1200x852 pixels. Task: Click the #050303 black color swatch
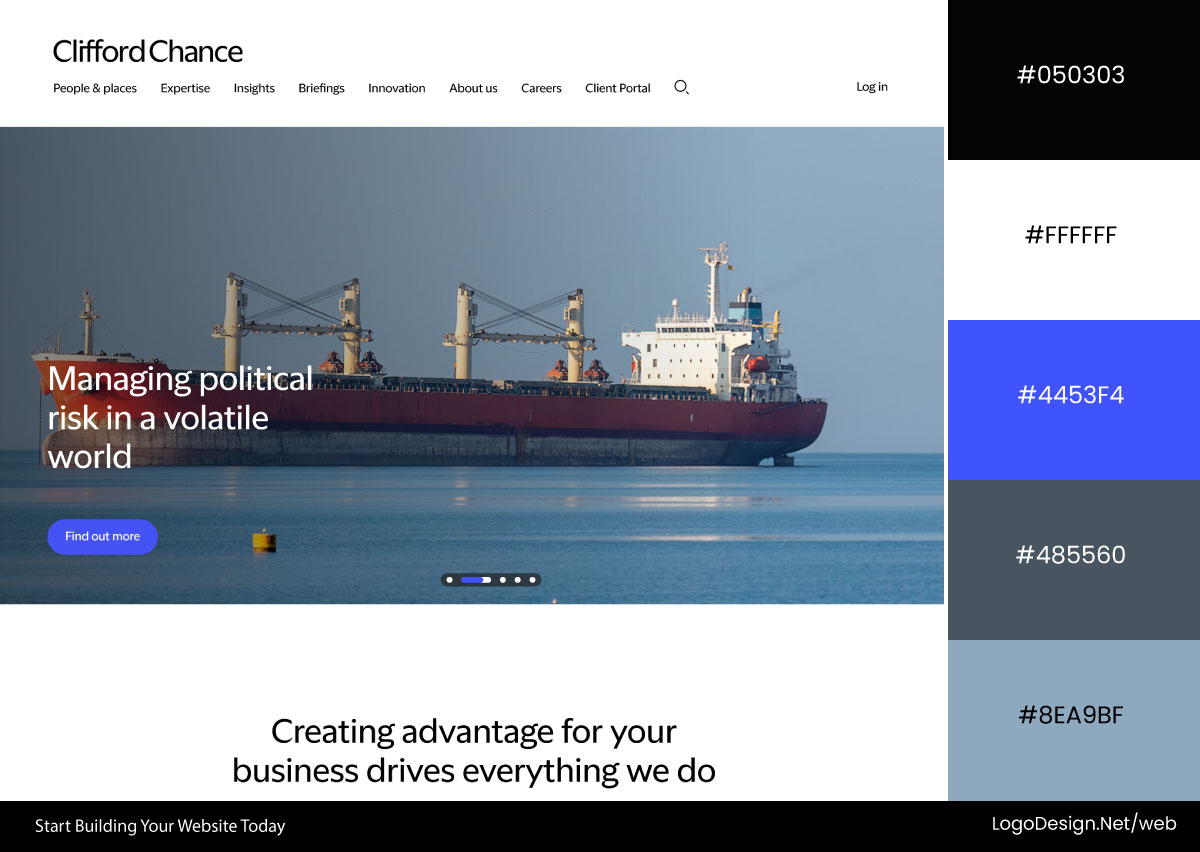[1074, 80]
